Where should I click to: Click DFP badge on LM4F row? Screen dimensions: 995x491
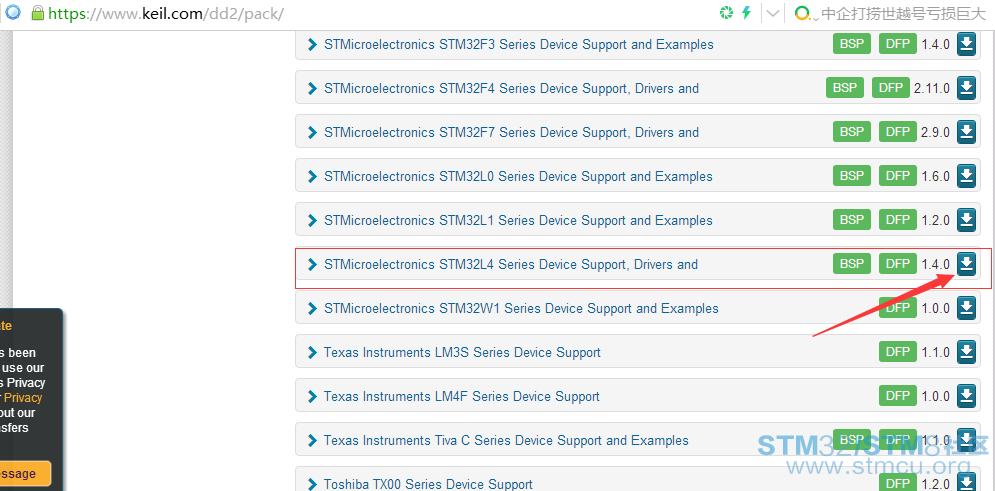[898, 396]
